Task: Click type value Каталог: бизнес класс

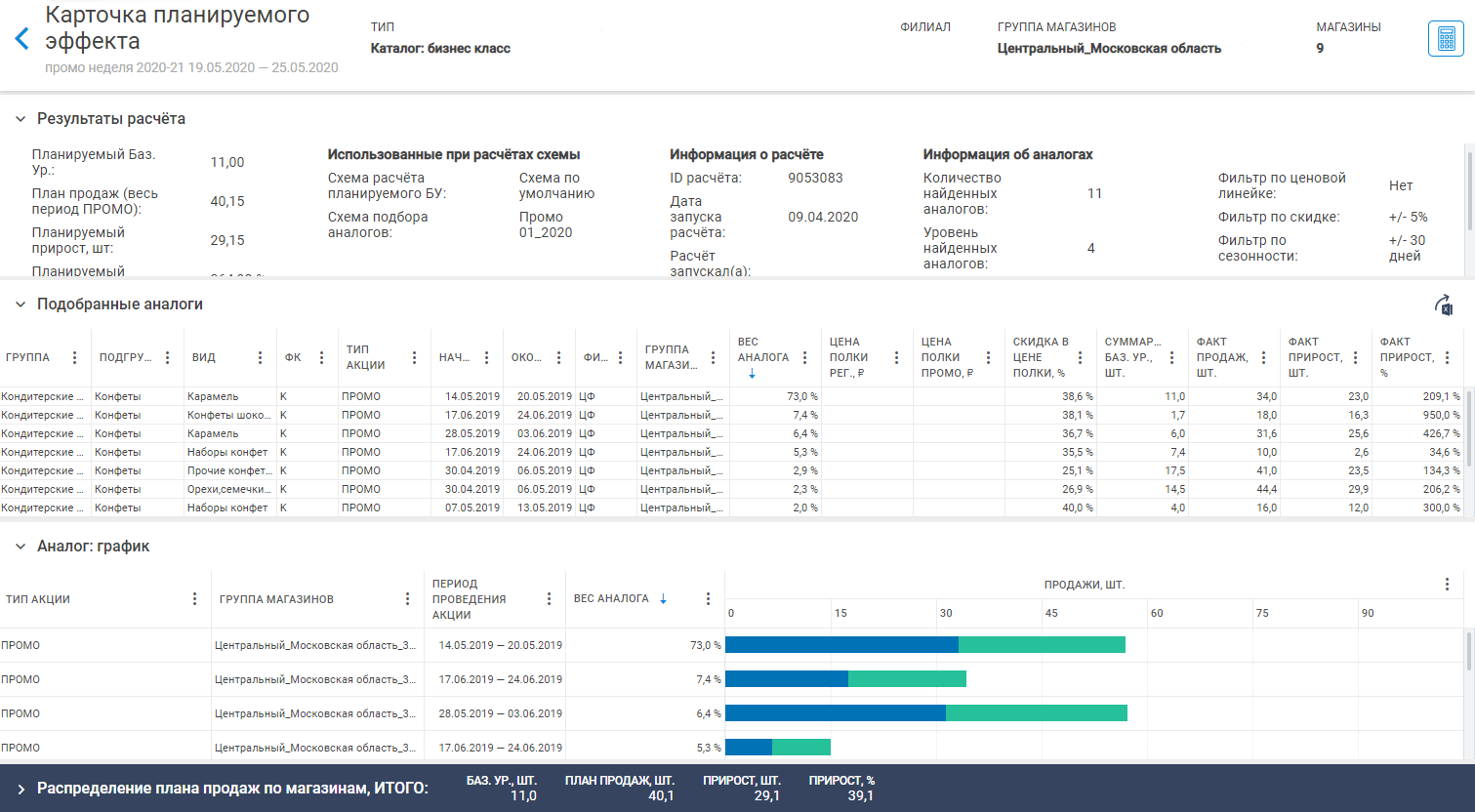Action: click(x=440, y=48)
